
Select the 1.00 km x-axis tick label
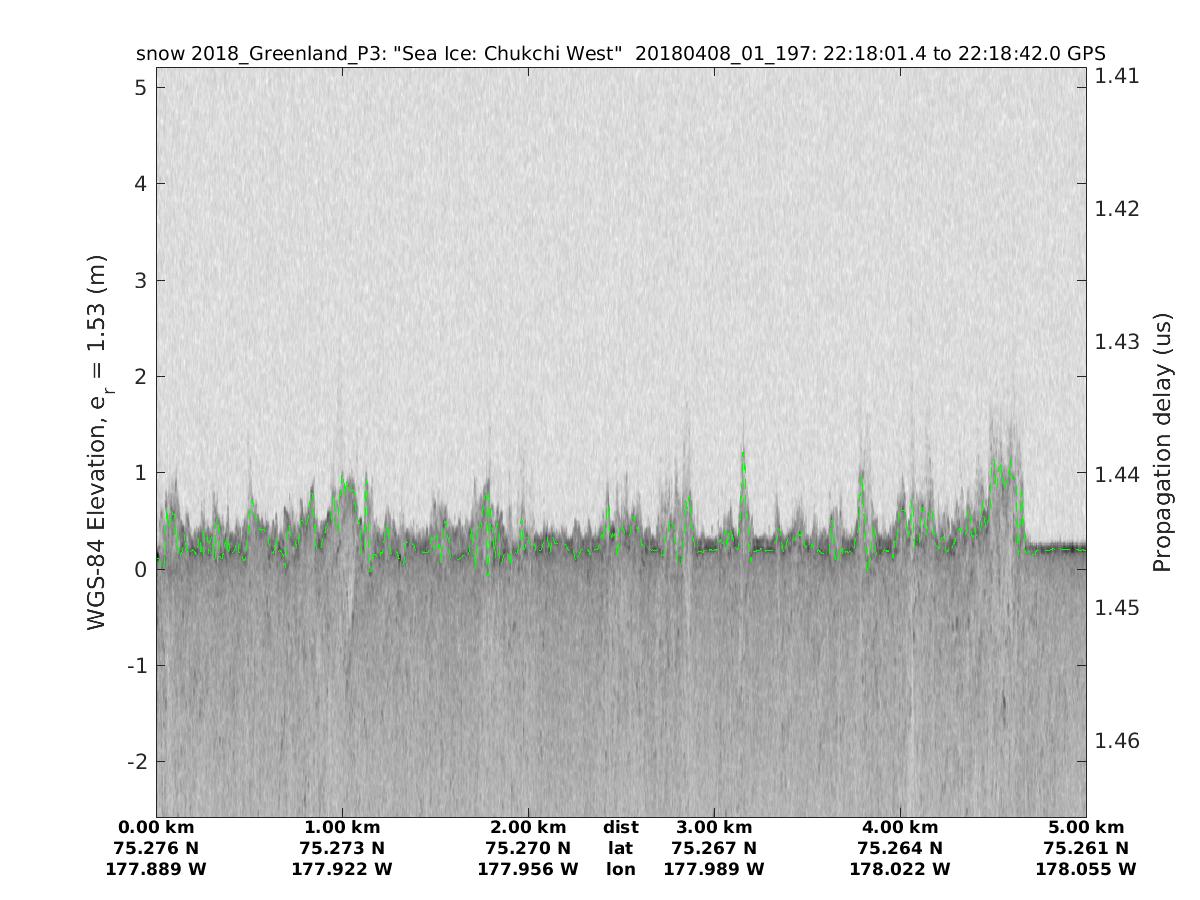(x=342, y=828)
